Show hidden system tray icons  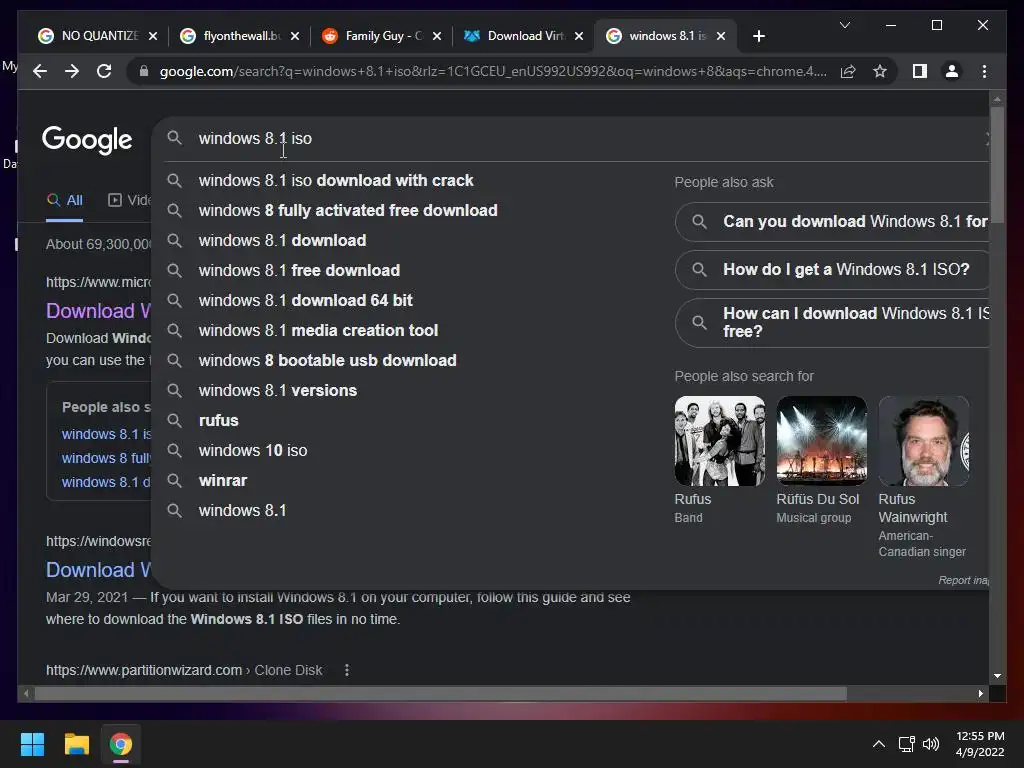tap(879, 744)
